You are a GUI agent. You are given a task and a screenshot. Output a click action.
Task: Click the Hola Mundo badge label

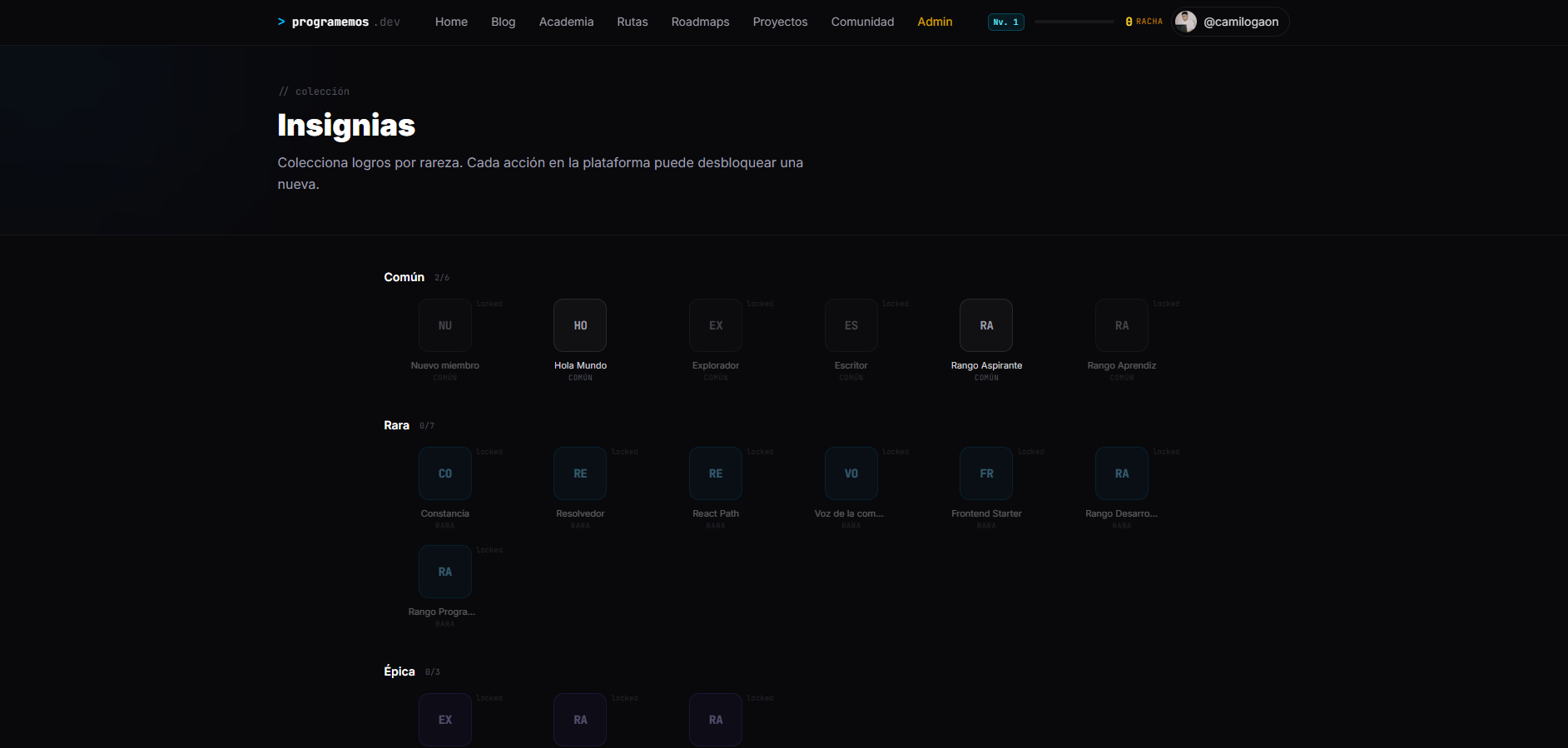pos(580,365)
